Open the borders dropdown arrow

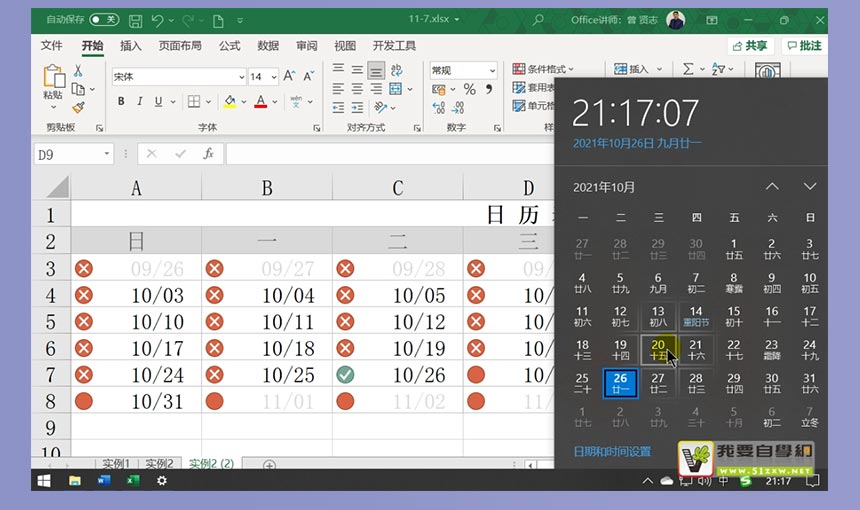208,101
